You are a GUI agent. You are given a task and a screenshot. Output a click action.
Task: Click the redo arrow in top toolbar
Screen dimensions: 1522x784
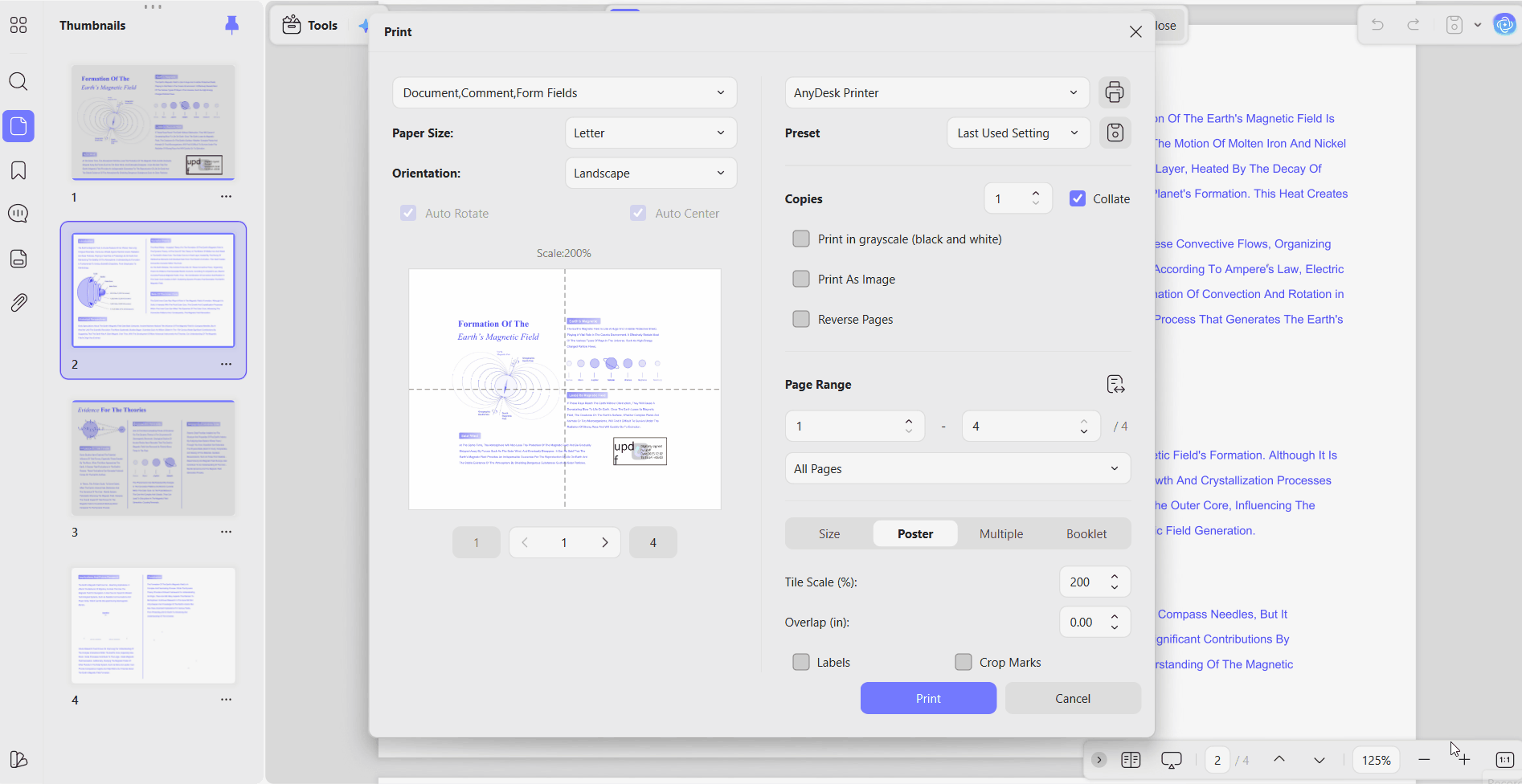tap(1414, 25)
